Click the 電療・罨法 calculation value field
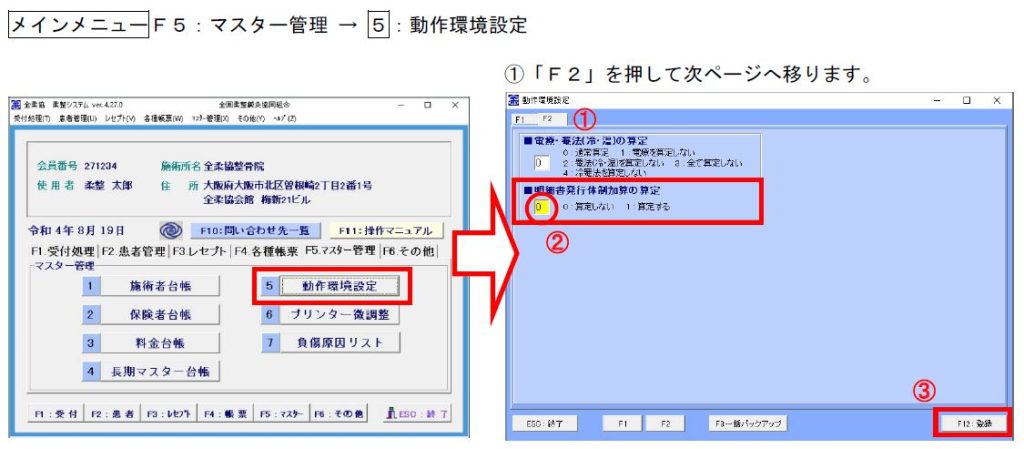Screen dimensions: 1024x449 [x=541, y=161]
